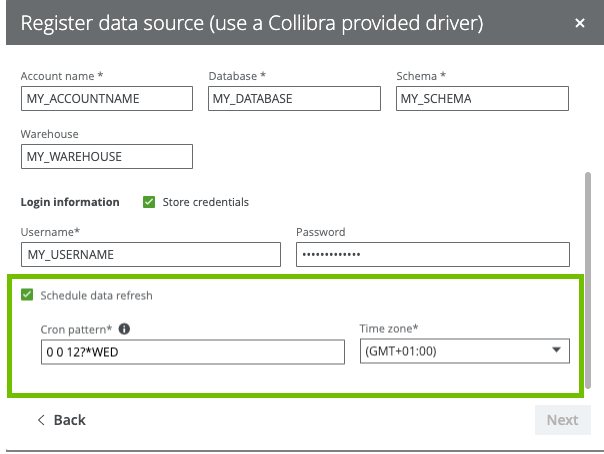Viewport: 604px width, 454px height.
Task: Select the Schema text field
Action: pyautogui.click(x=482, y=98)
